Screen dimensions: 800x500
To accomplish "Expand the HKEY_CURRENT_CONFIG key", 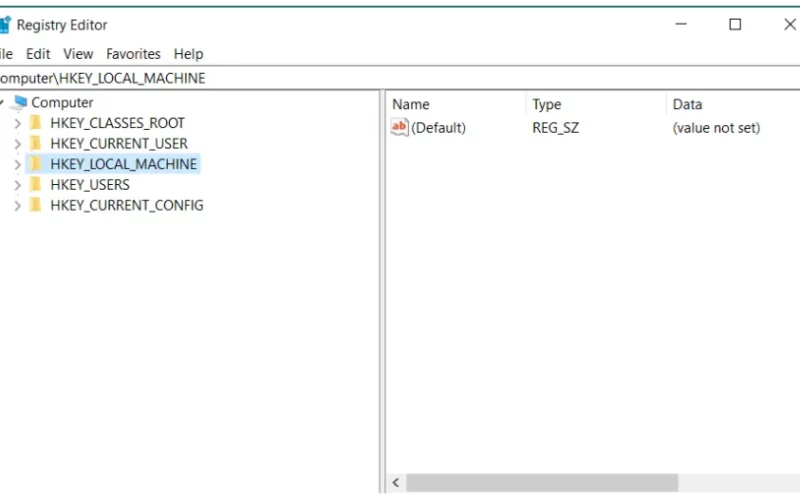I will pos(17,206).
